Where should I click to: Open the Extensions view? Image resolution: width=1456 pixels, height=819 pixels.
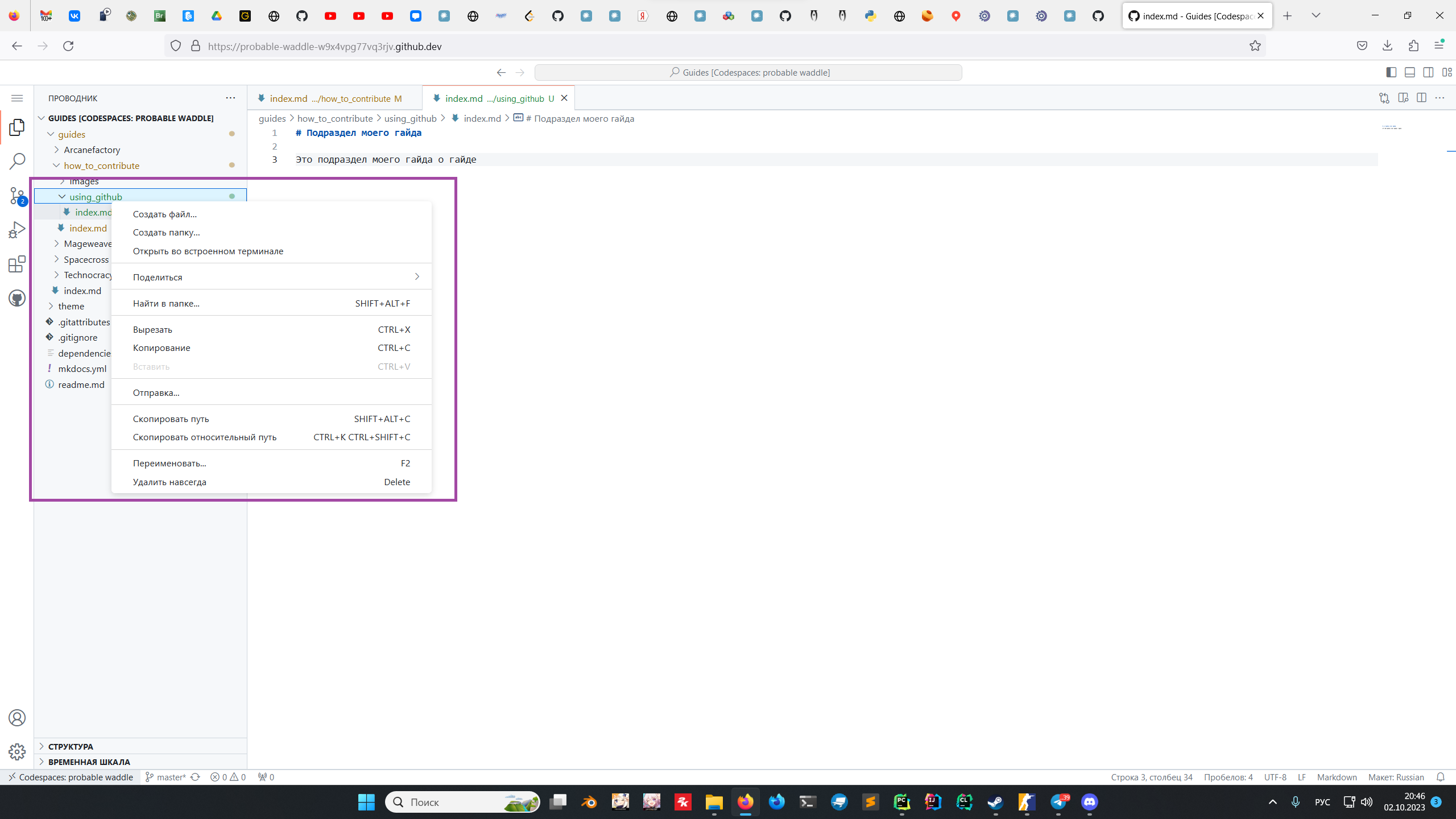pos(17,264)
